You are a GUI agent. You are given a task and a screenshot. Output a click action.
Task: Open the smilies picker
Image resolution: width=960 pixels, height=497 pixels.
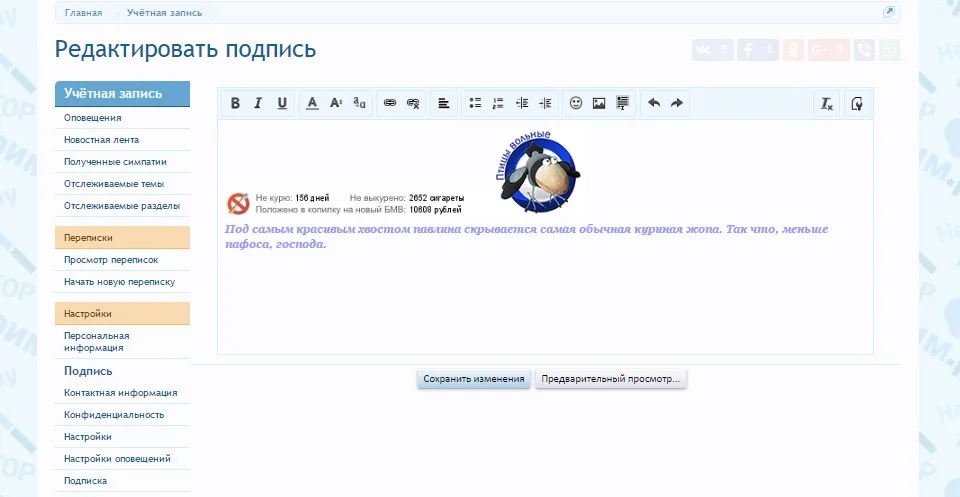576,103
